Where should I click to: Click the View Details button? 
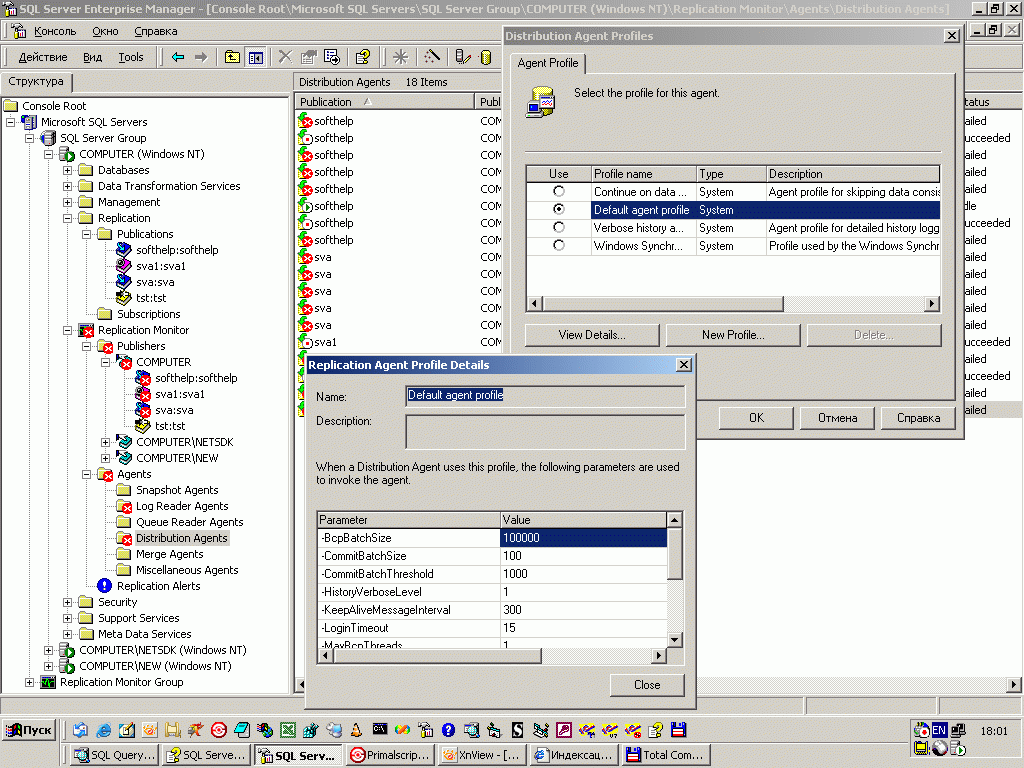[592, 335]
